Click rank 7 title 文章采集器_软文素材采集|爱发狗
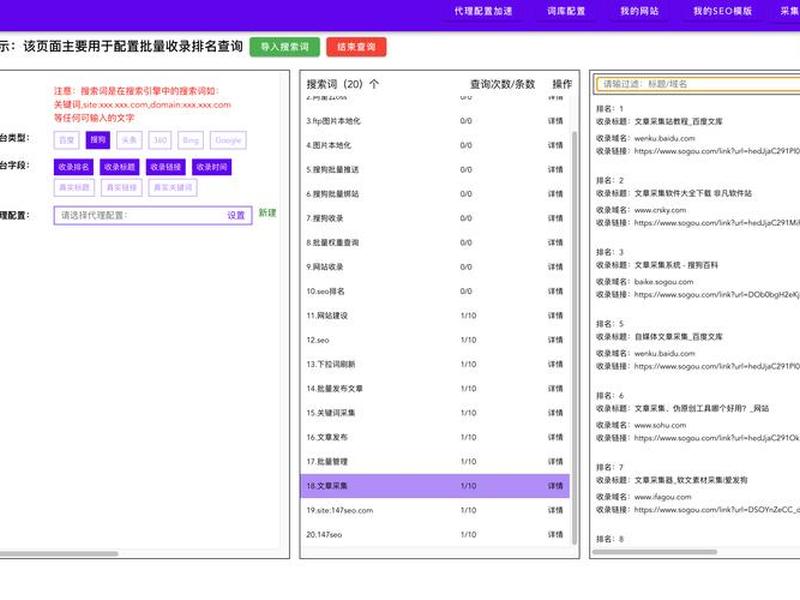The width and height of the screenshot is (800, 600). pos(690,480)
